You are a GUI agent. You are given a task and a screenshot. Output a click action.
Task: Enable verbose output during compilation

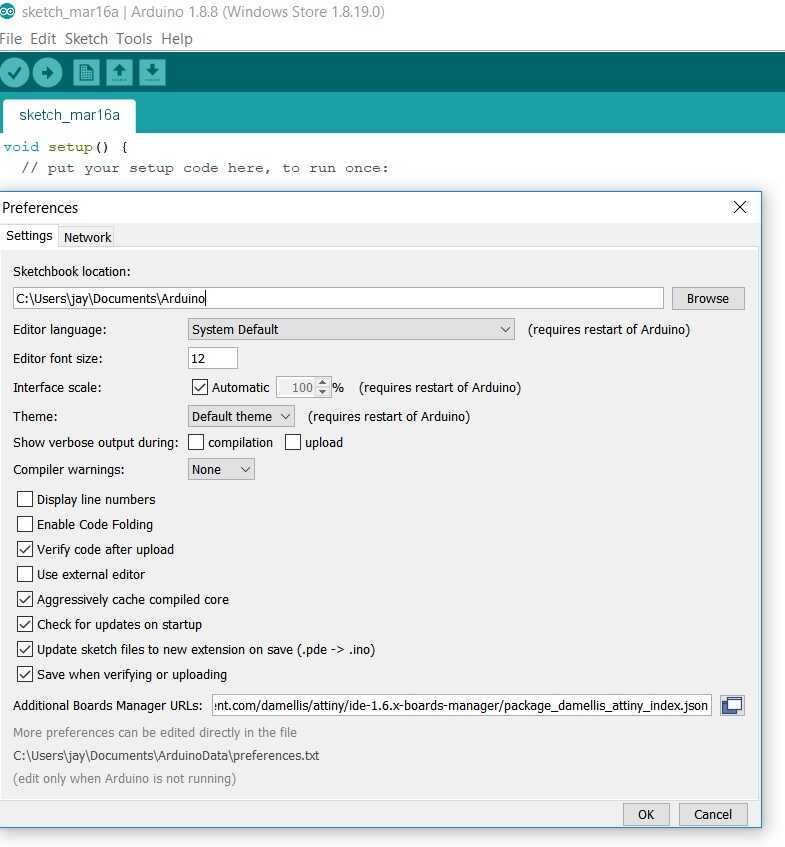point(196,442)
